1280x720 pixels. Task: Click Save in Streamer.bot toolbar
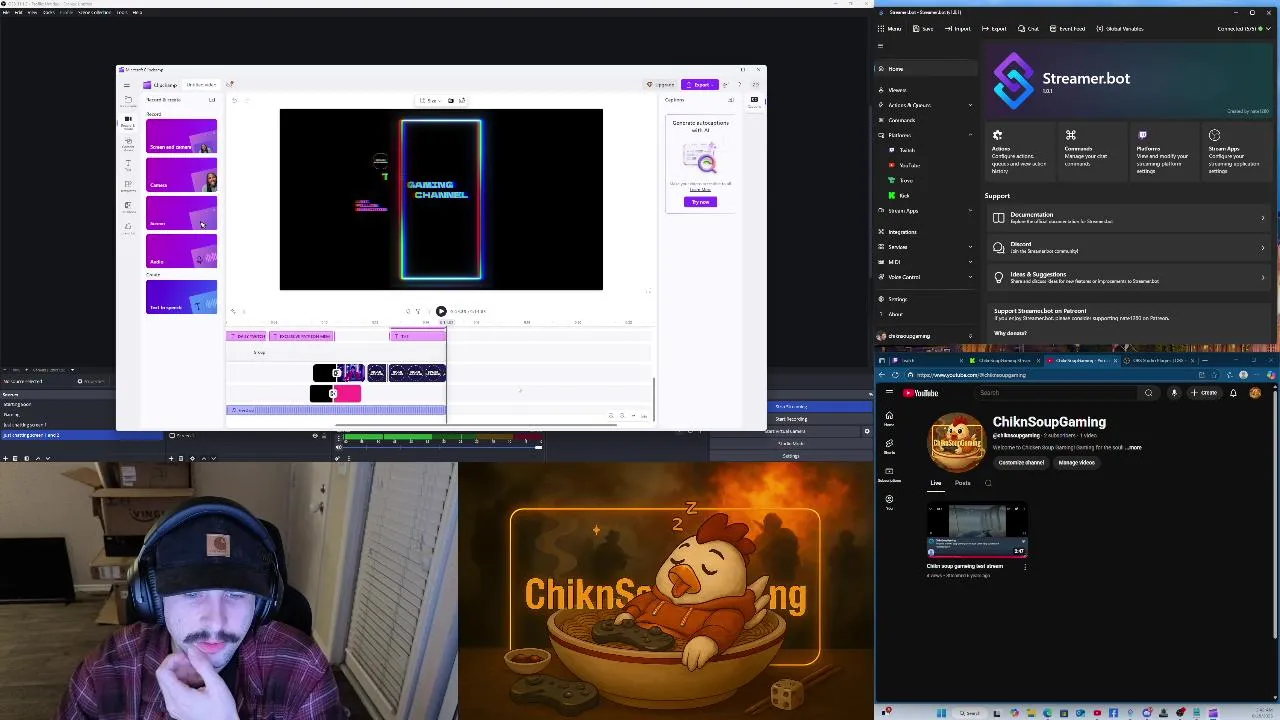[923, 28]
